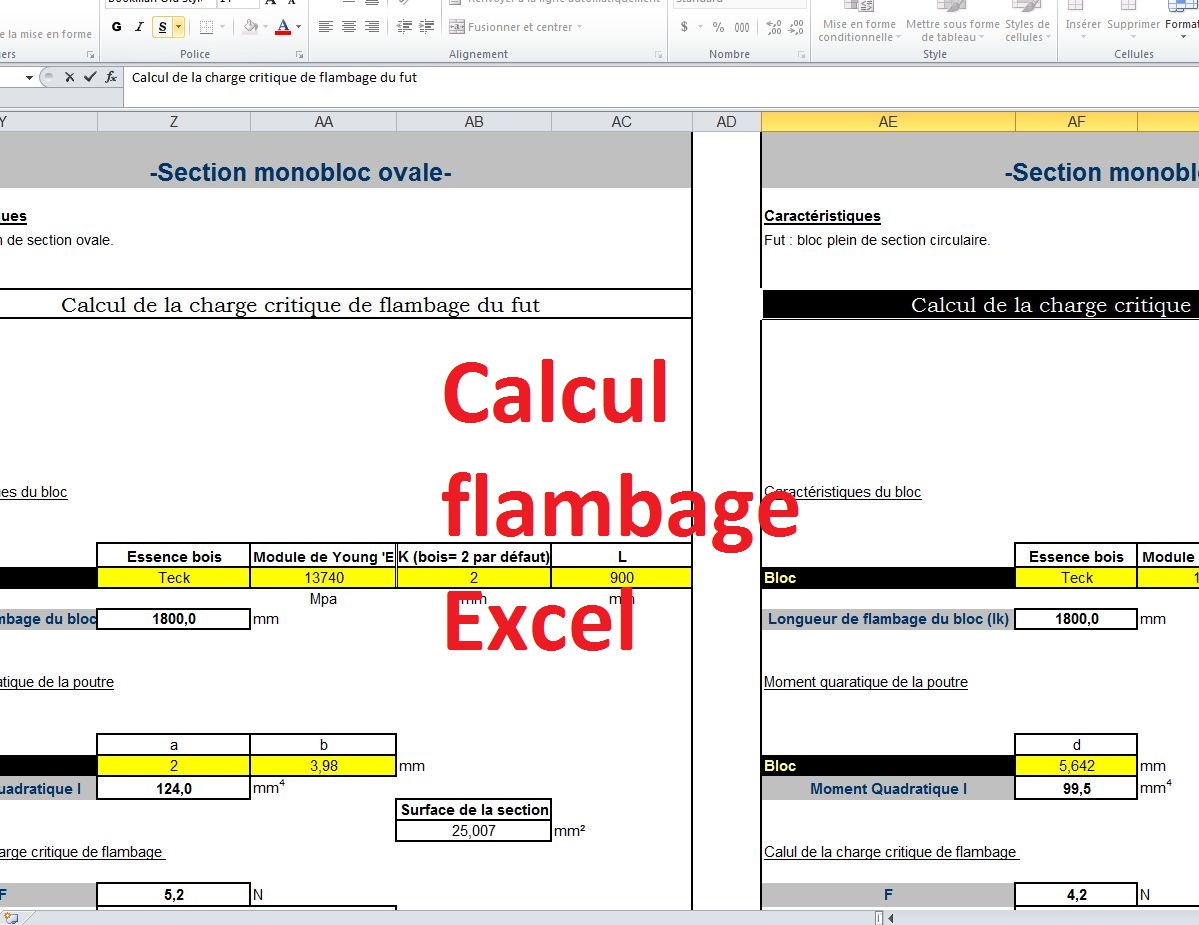Select 'Longueur de flambage du bloc (lk)' label cell
Screen dimensions: 1199x925
pyautogui.click(x=888, y=618)
